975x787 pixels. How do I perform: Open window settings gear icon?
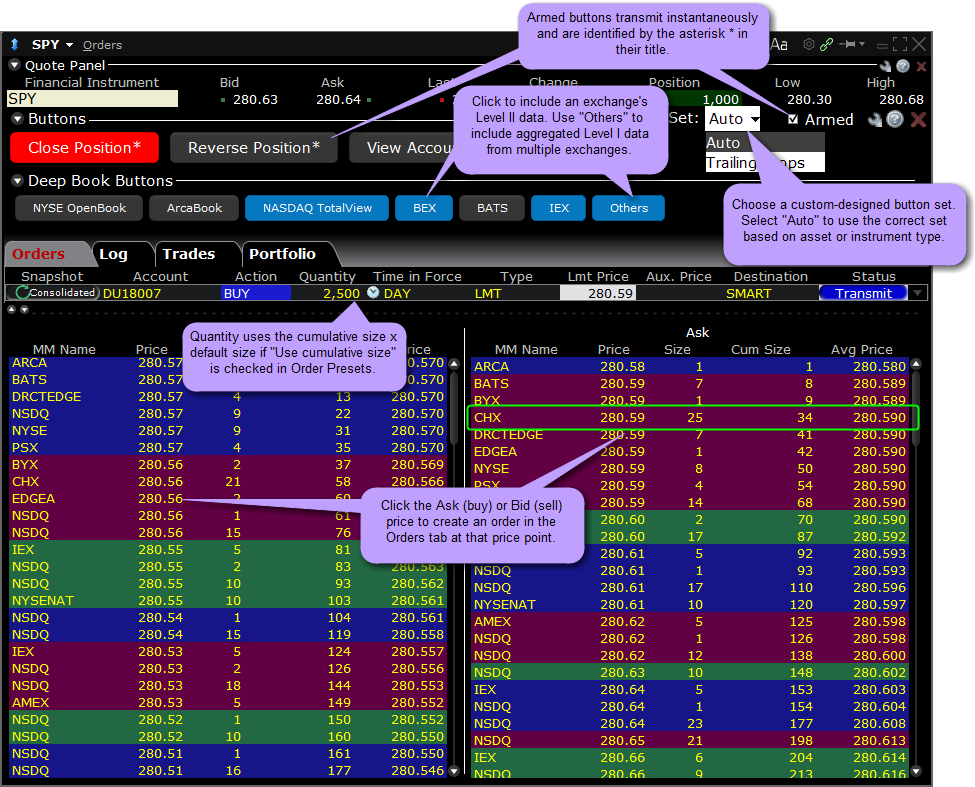click(808, 44)
